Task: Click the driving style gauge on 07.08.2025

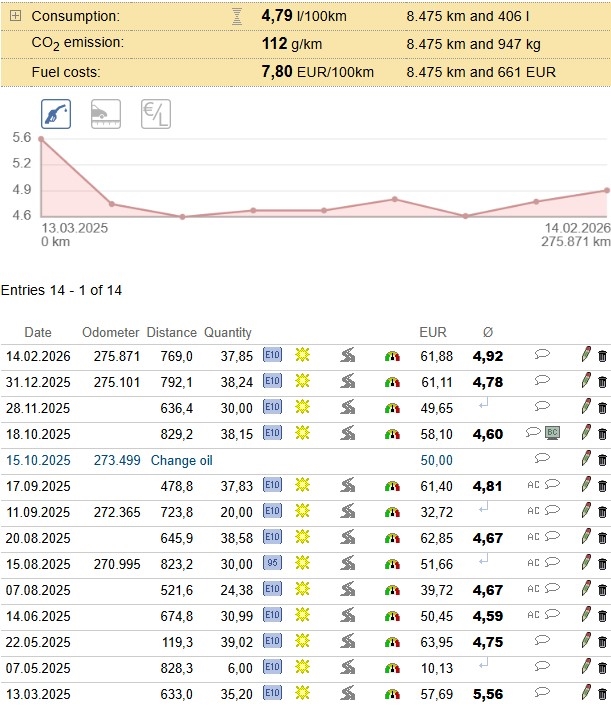Action: click(x=392, y=589)
